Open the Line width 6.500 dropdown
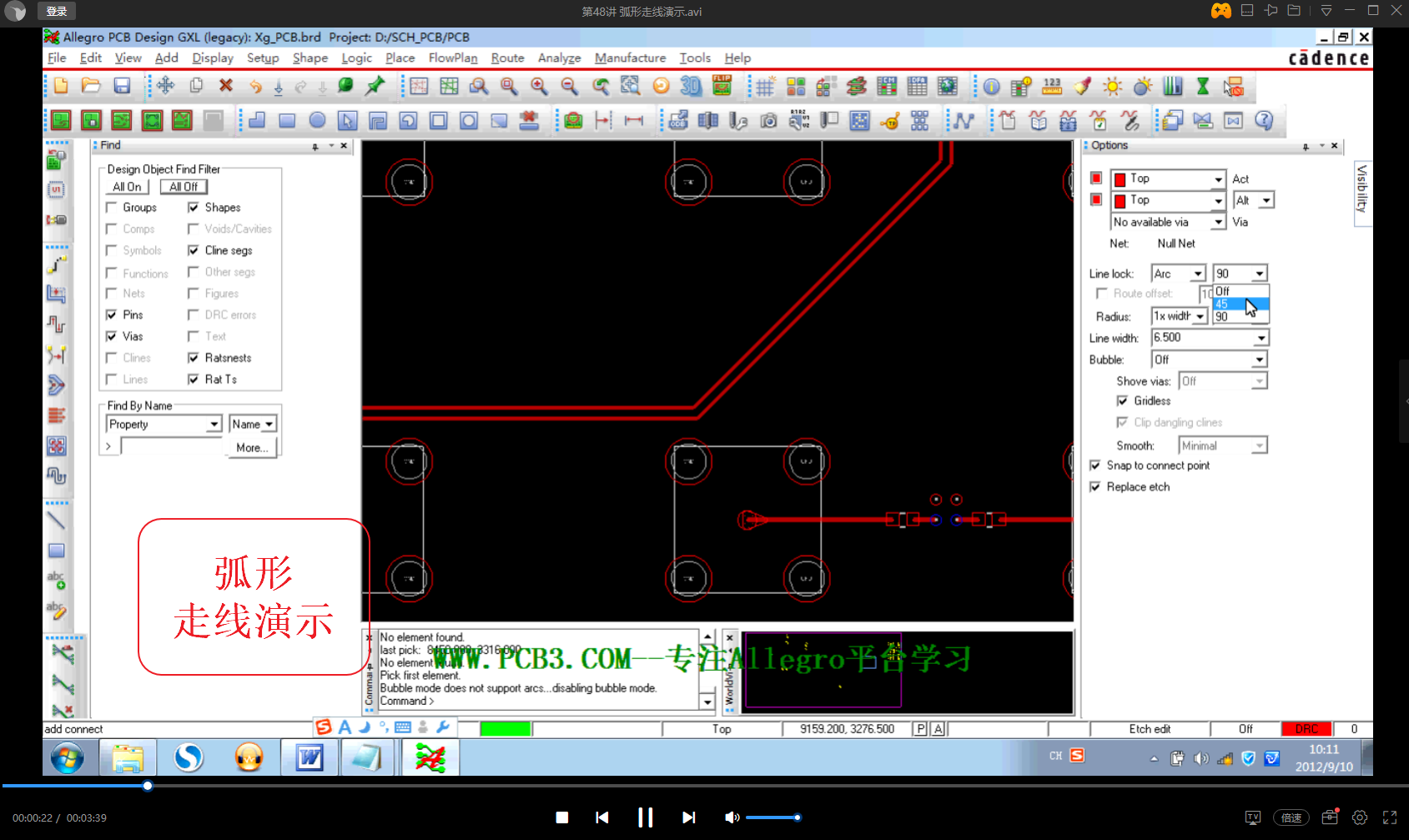The image size is (1409, 840). click(x=1261, y=338)
